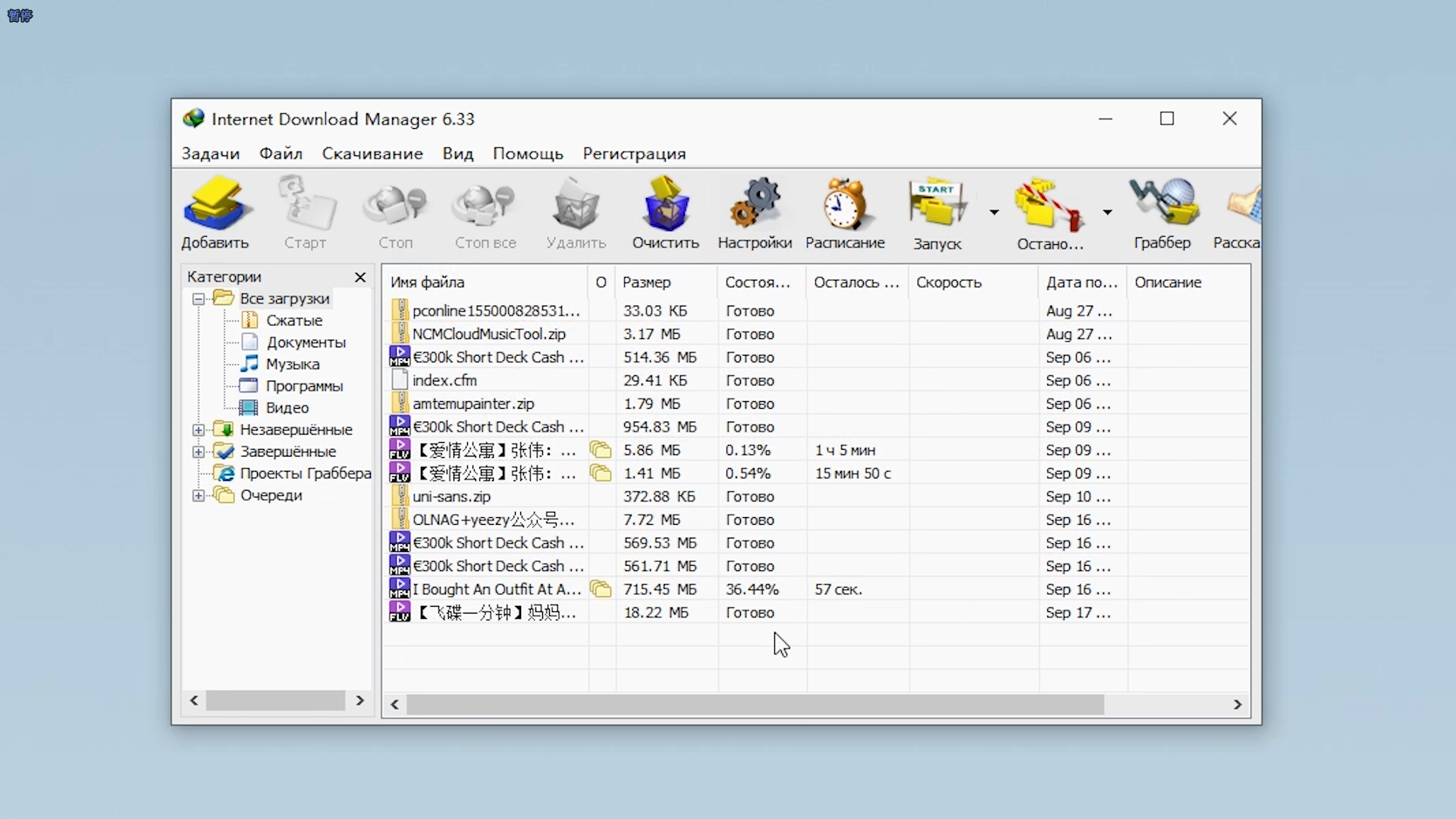1456x819 pixels.
Task: Open the Запуск dropdown arrow
Action: click(x=993, y=212)
